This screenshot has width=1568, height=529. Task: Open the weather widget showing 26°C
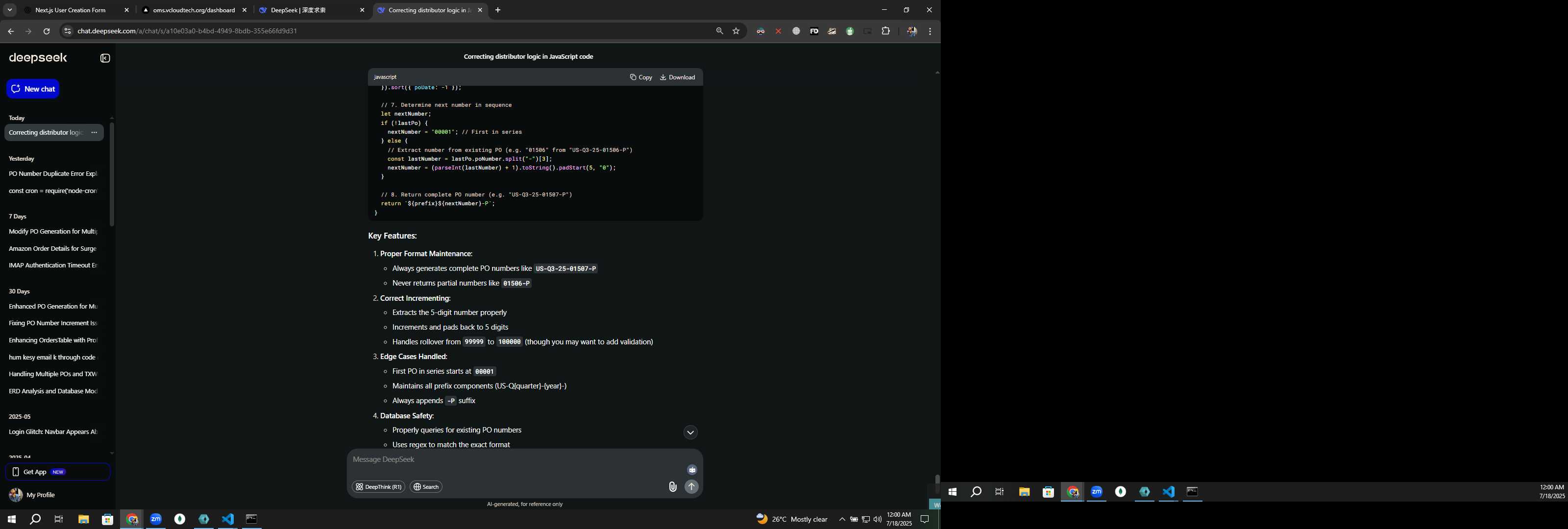click(x=792, y=519)
